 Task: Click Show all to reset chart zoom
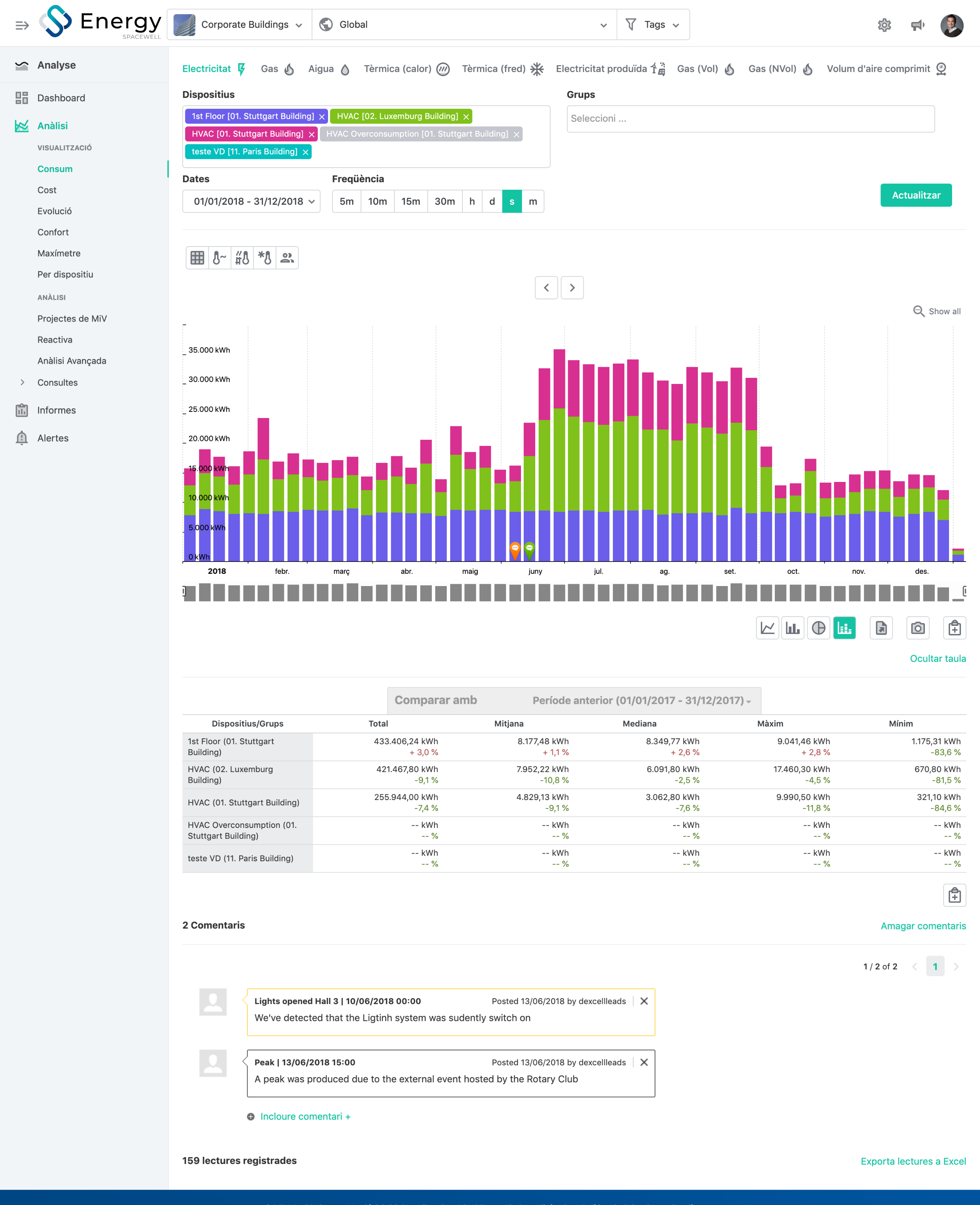coord(936,311)
